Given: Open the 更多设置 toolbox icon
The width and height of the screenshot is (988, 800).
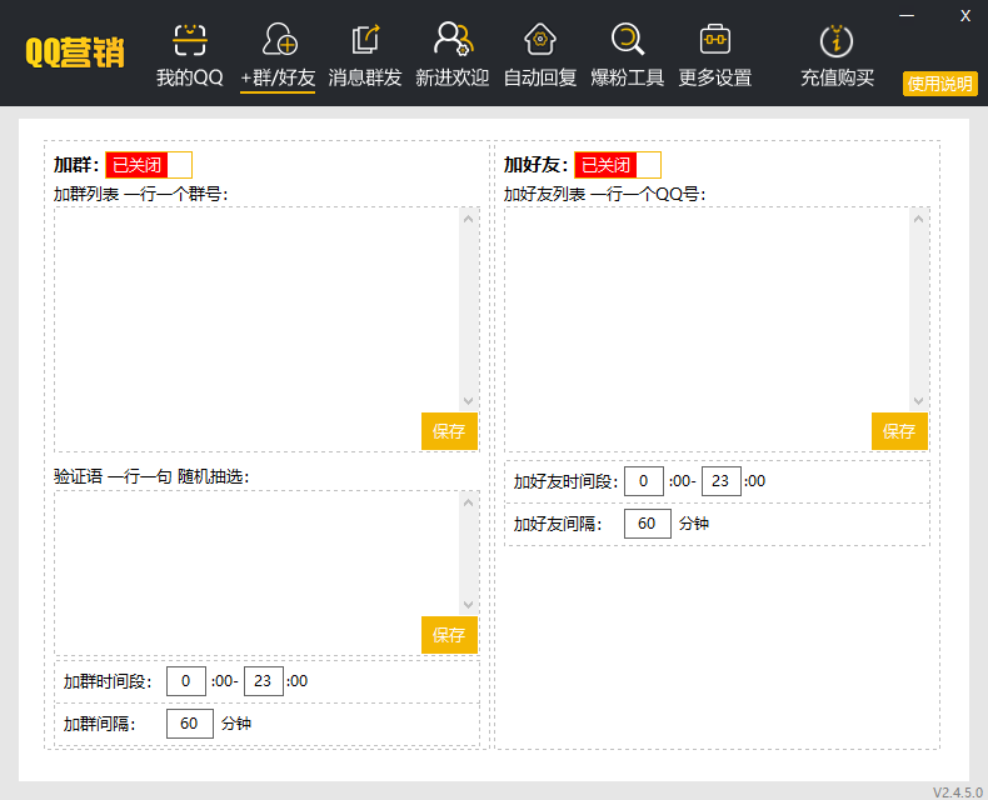Looking at the screenshot, I should pyautogui.click(x=715, y=39).
